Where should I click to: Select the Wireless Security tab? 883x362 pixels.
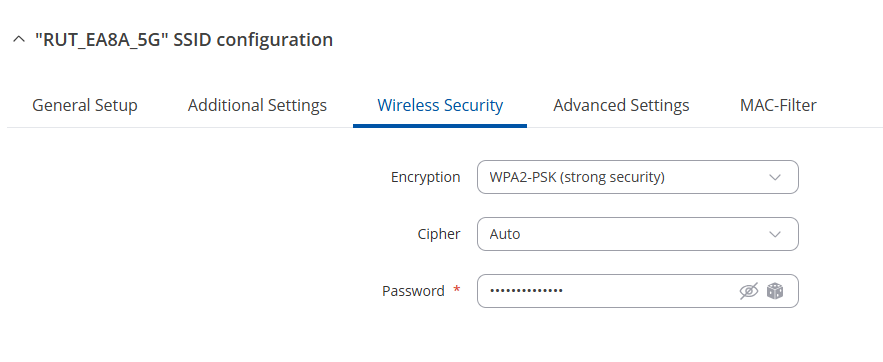tap(440, 105)
